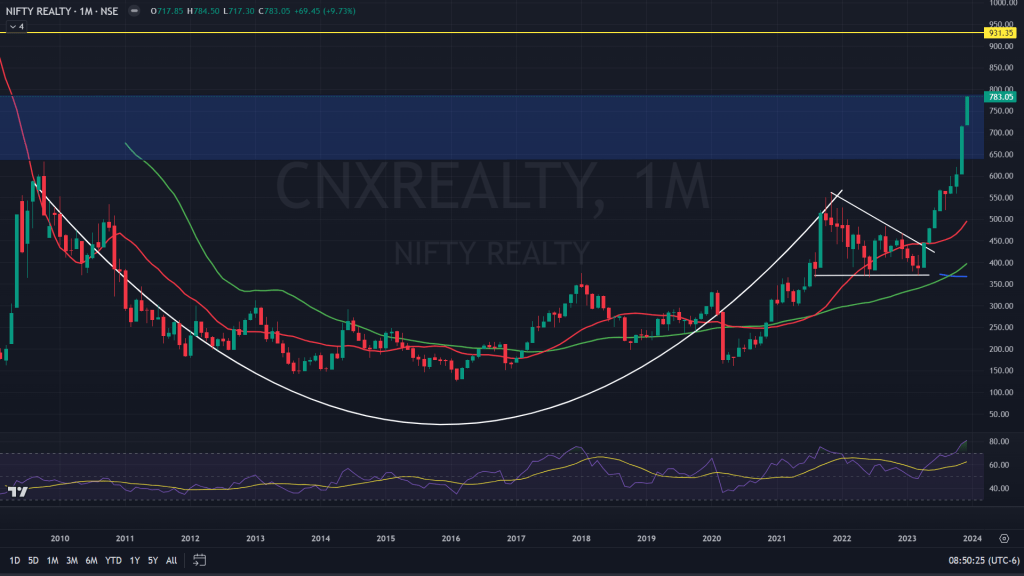Select the yellow 931.35 price label
Viewport: 1024px width, 576px height.
(1002, 33)
